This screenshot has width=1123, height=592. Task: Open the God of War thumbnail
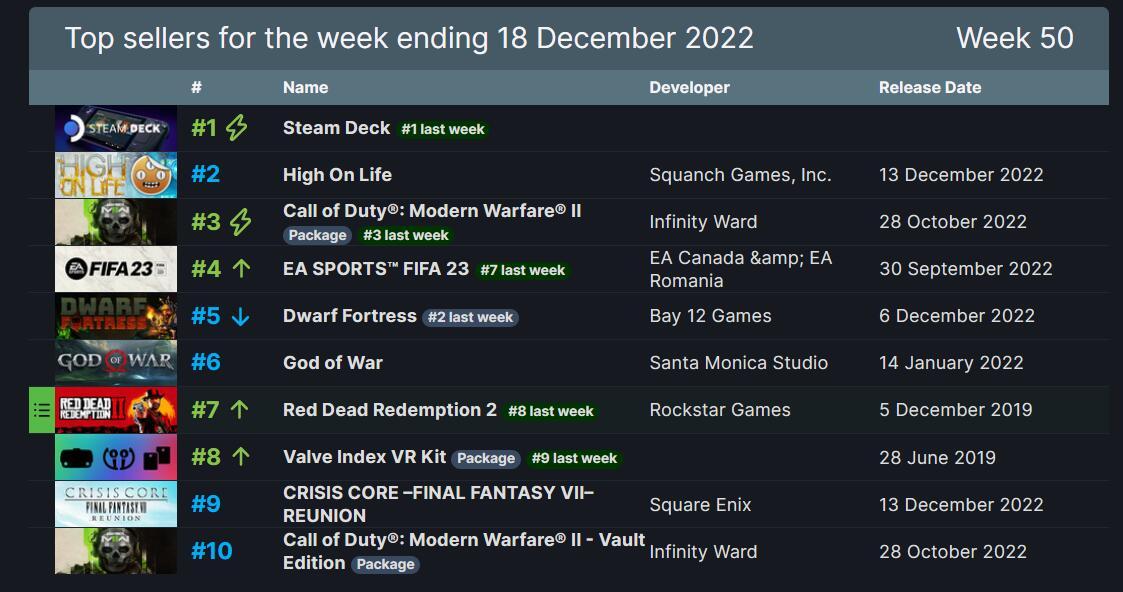[116, 363]
